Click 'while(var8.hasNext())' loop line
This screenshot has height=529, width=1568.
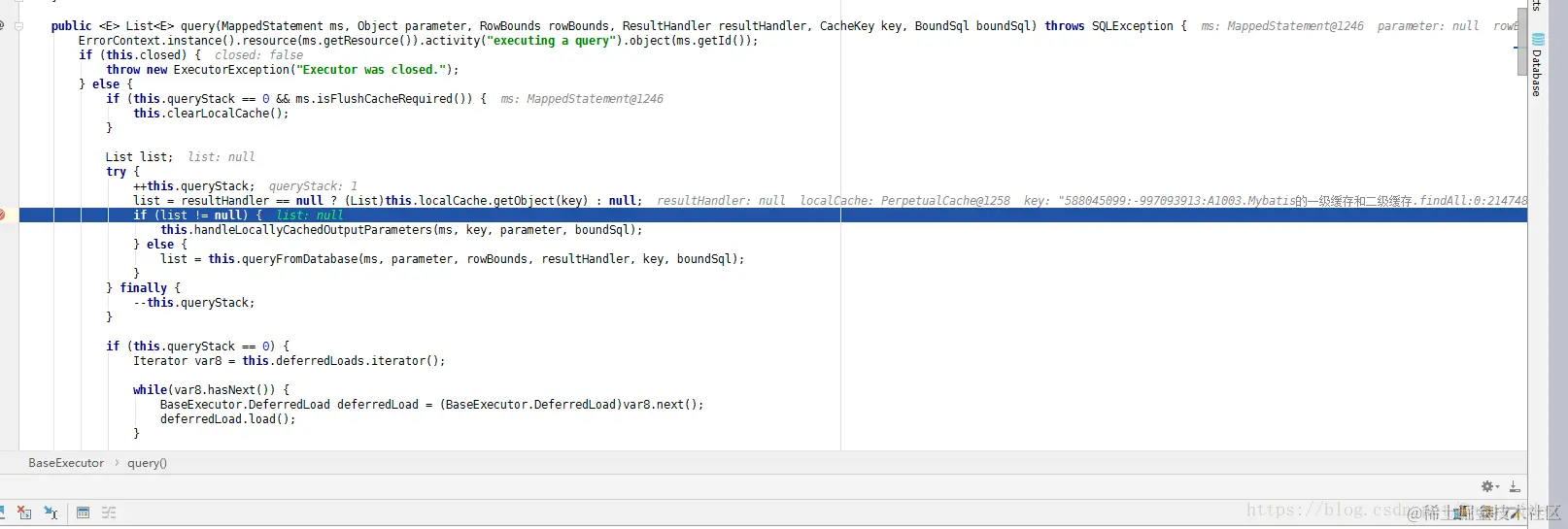[x=211, y=390]
